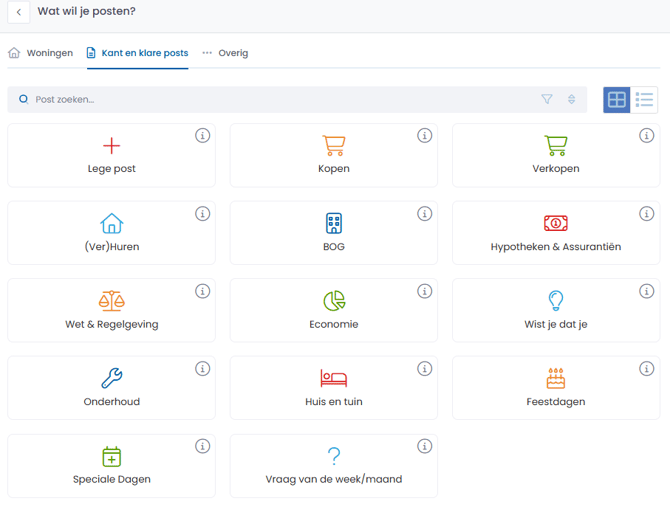Image resolution: width=670 pixels, height=518 pixels.
Task: Choose the Kopen shopping cart card
Action: pyautogui.click(x=334, y=155)
